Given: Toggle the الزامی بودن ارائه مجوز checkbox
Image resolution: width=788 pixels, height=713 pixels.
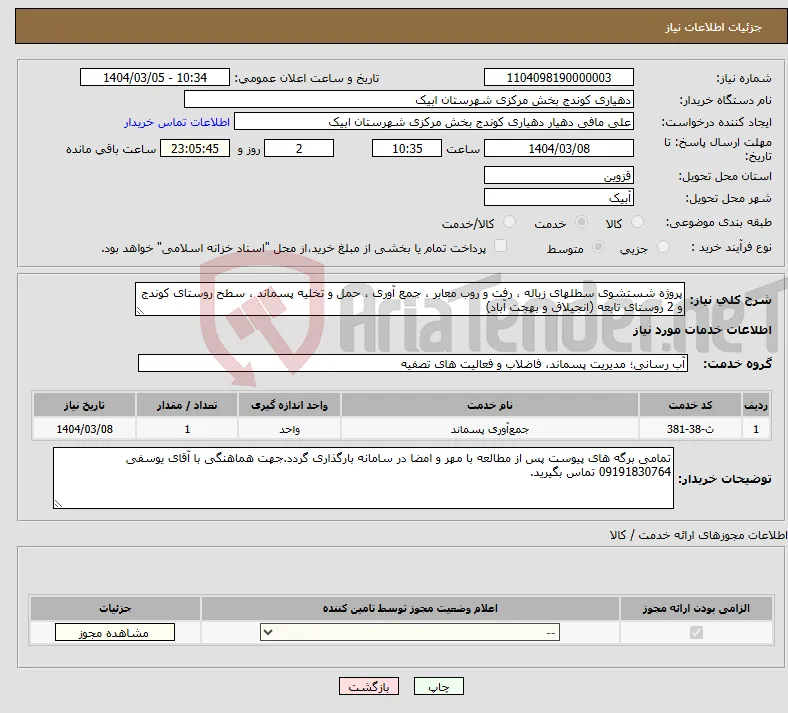Looking at the screenshot, I should tap(697, 632).
